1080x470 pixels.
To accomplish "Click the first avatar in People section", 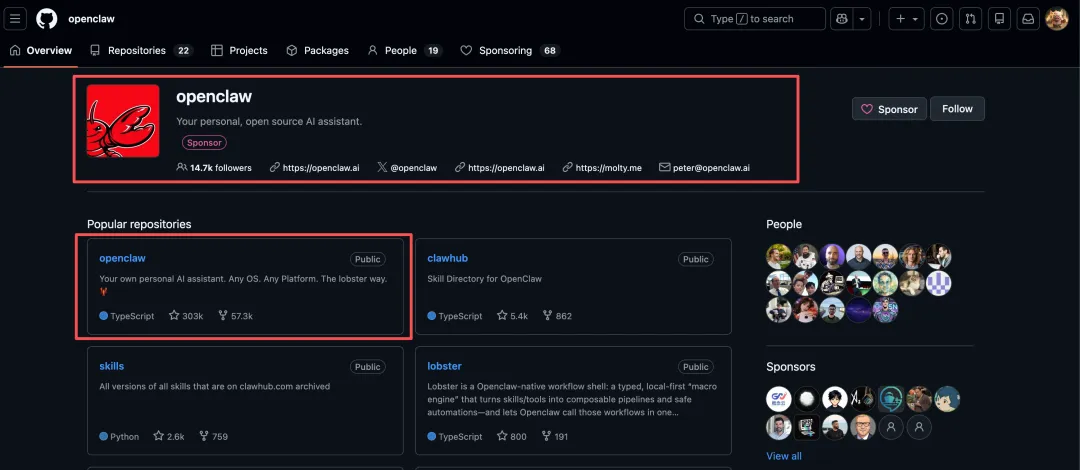I will 779,256.
